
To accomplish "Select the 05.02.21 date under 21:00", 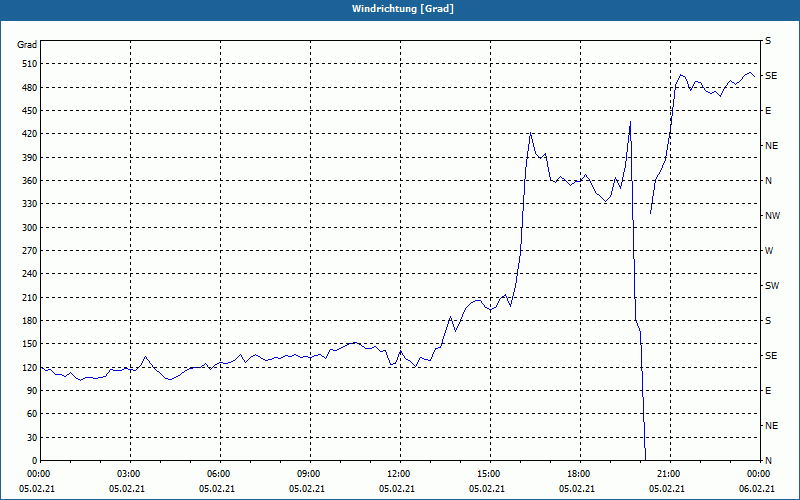I will click(667, 489).
